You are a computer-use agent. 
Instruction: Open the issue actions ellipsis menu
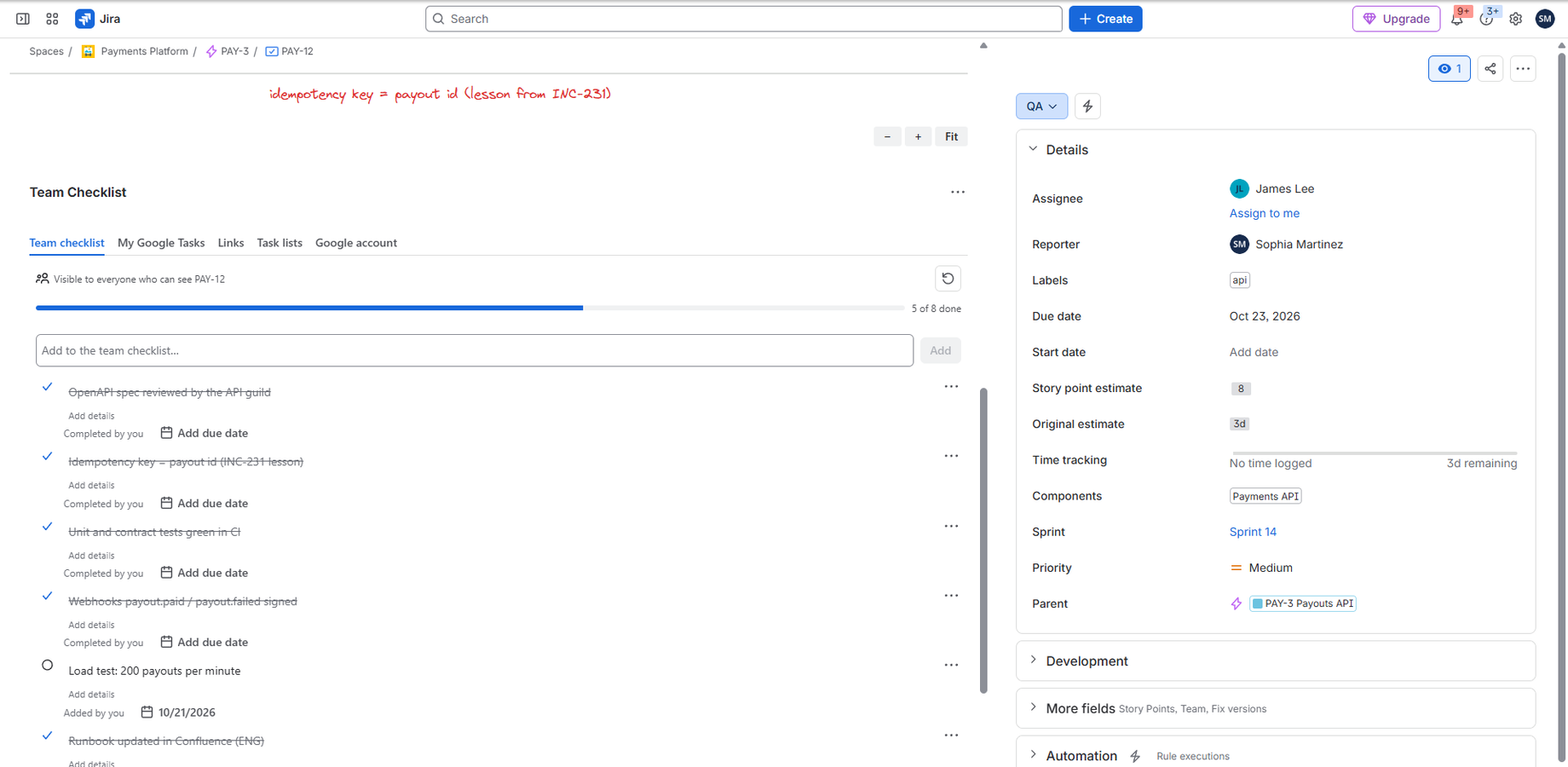(1523, 69)
